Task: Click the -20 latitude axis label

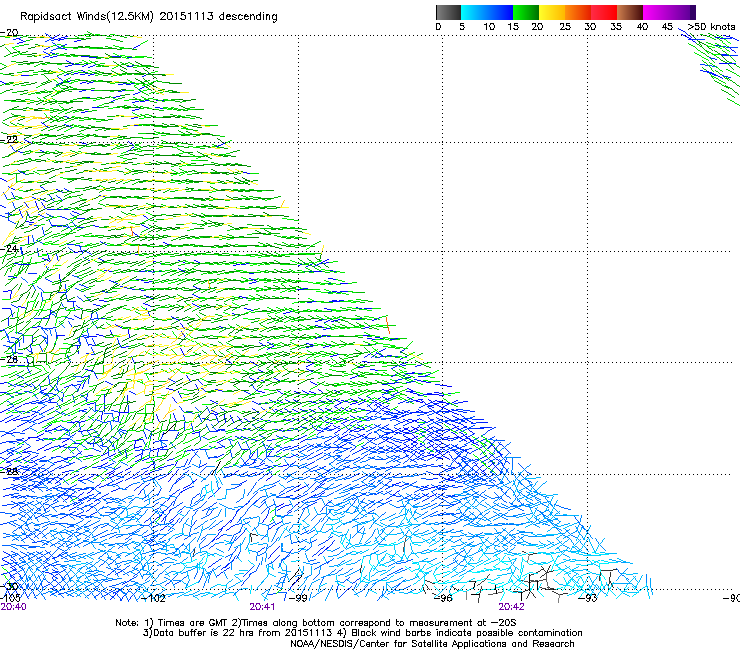Action: click(10, 33)
